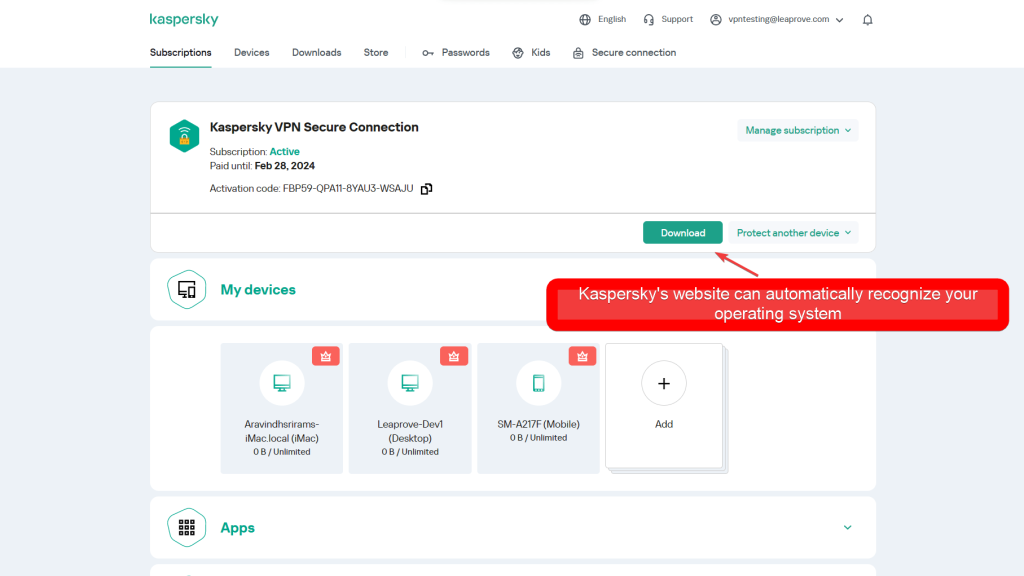Click the Passwords key icon

[428, 53]
